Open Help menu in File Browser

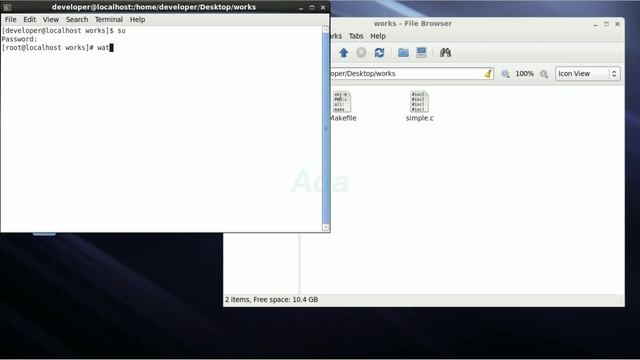[x=378, y=36]
